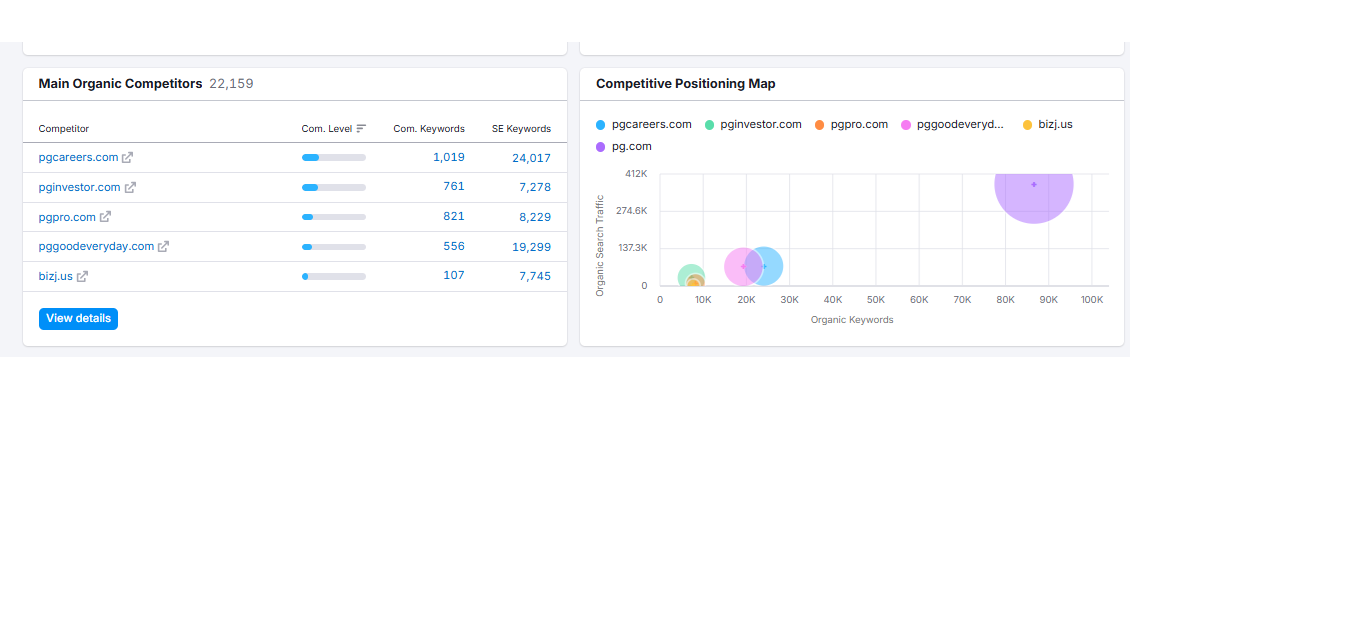This screenshot has width=1346, height=636.
Task: Click pgpro.com competition level bar
Action: point(334,217)
